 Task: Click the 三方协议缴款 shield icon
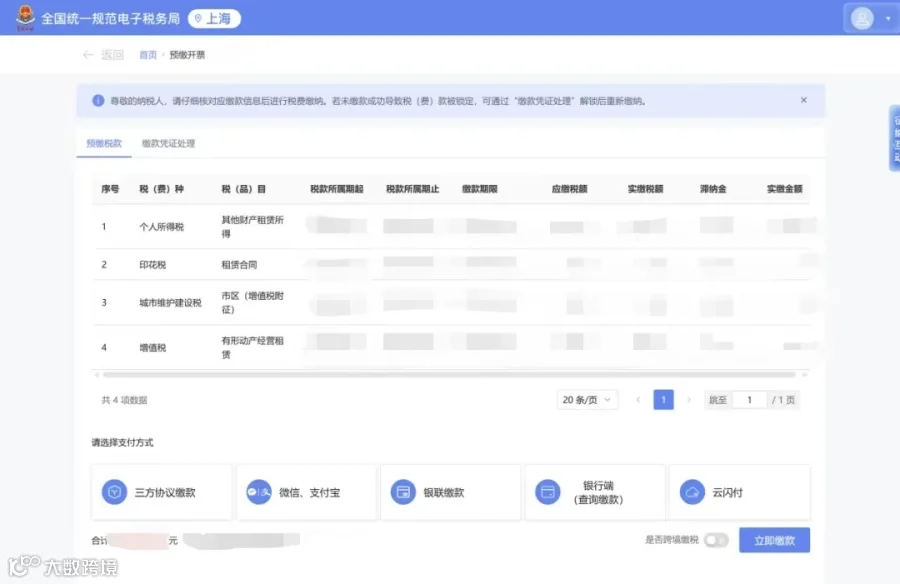[x=114, y=492]
